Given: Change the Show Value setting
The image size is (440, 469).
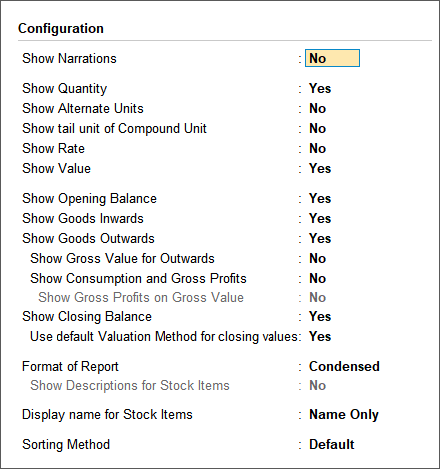Looking at the screenshot, I should (x=320, y=169).
